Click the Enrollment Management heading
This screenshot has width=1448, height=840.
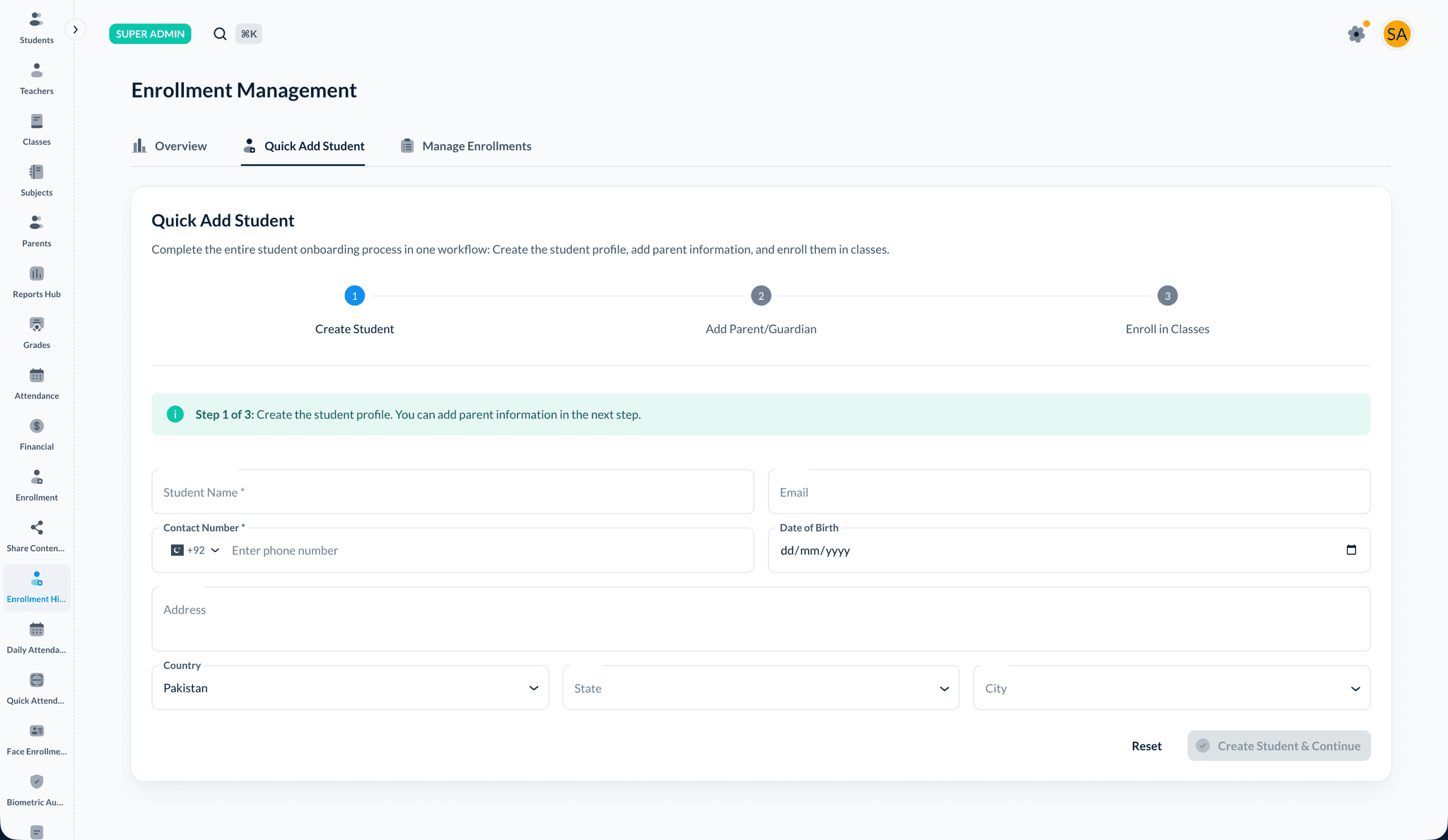[244, 91]
